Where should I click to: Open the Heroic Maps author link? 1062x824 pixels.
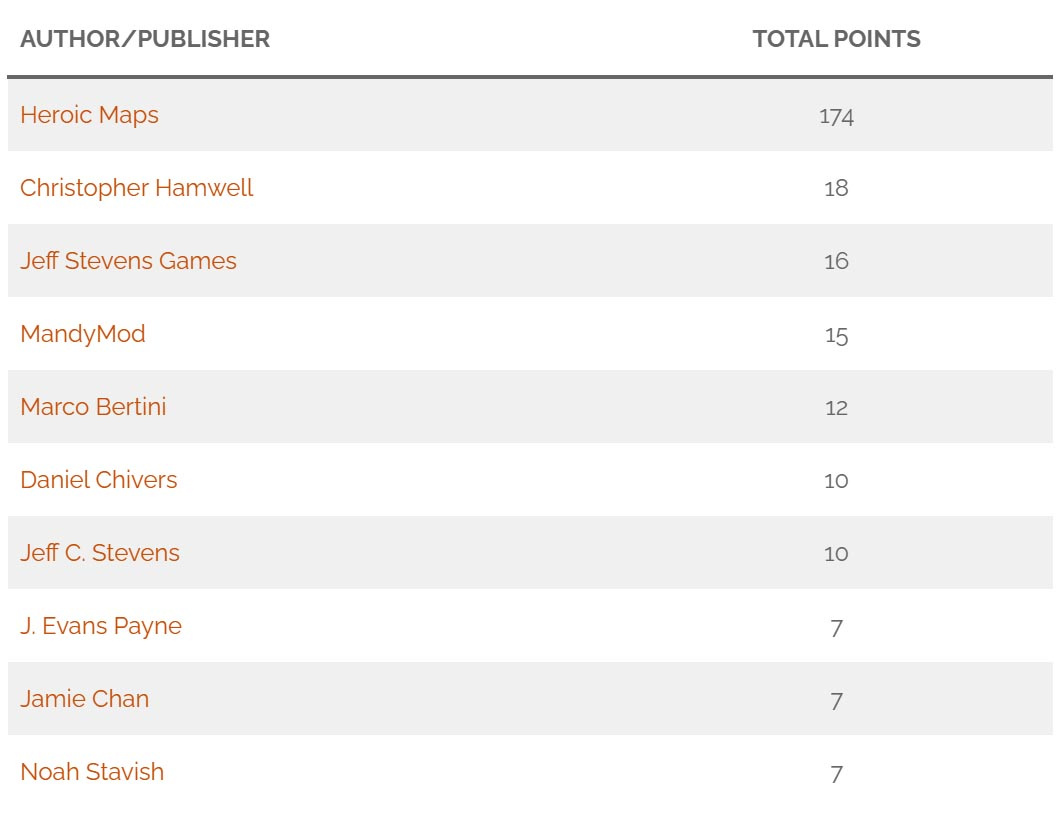click(89, 115)
